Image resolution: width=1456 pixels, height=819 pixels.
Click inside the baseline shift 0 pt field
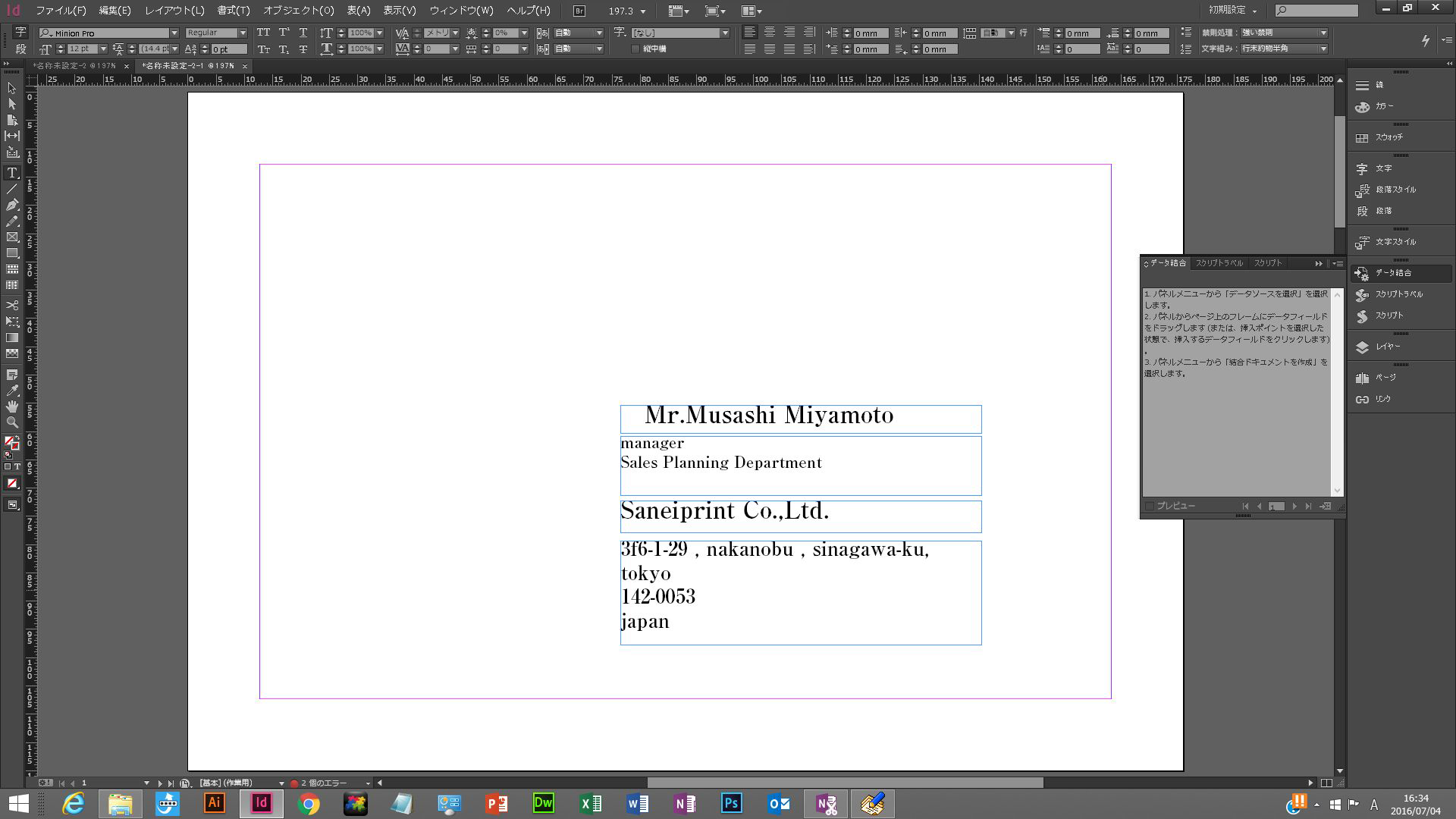click(228, 49)
